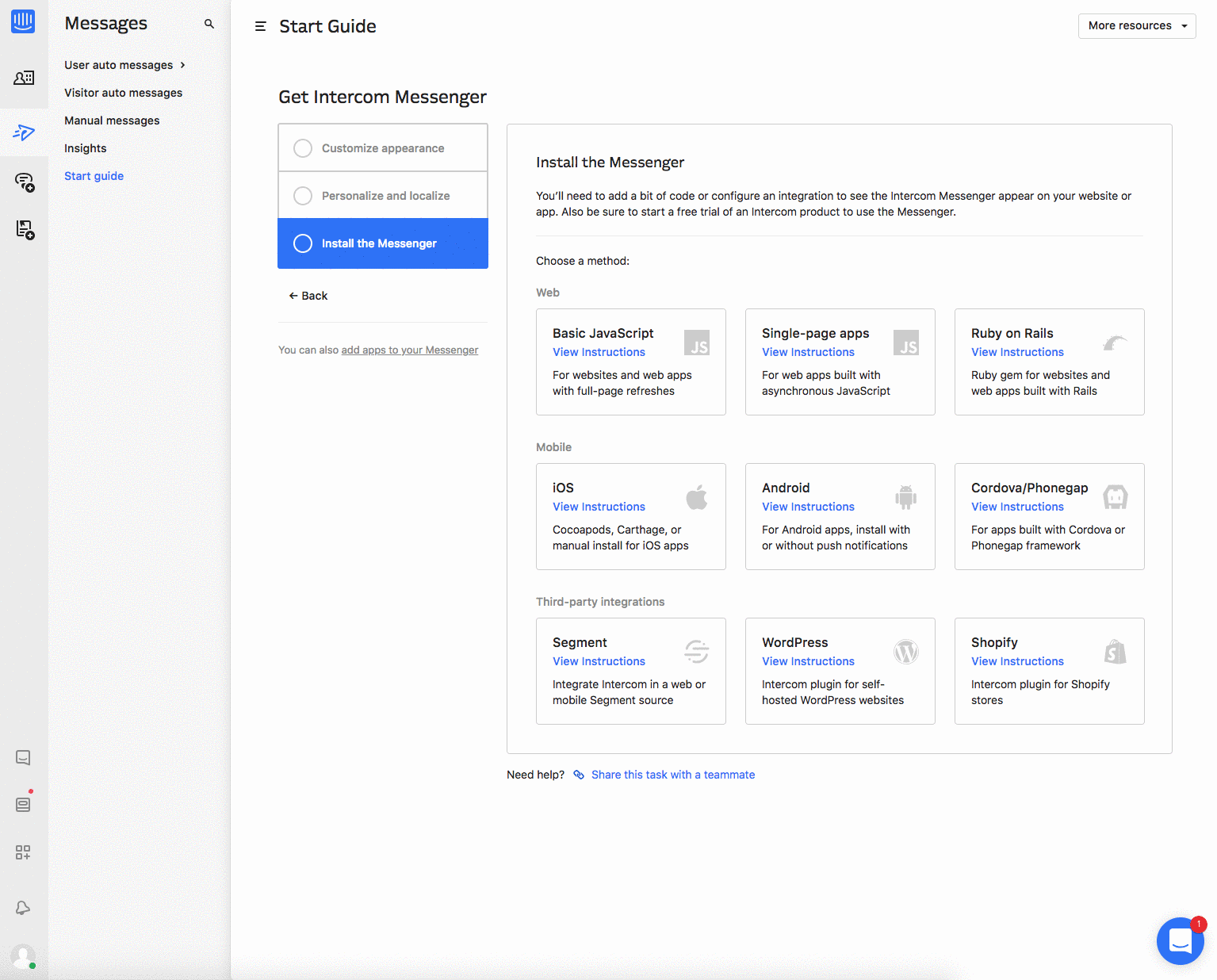Click the Ruby on Rails logo icon

click(1116, 343)
